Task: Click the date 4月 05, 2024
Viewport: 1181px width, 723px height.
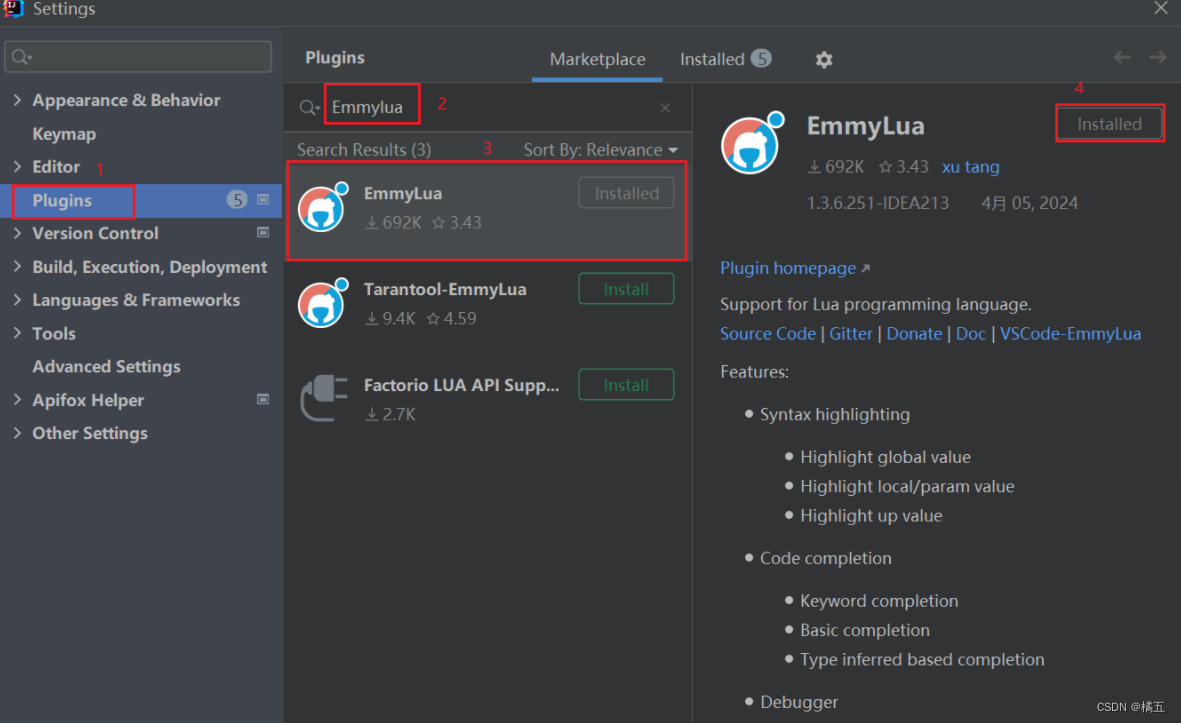Action: pyautogui.click(x=1029, y=203)
